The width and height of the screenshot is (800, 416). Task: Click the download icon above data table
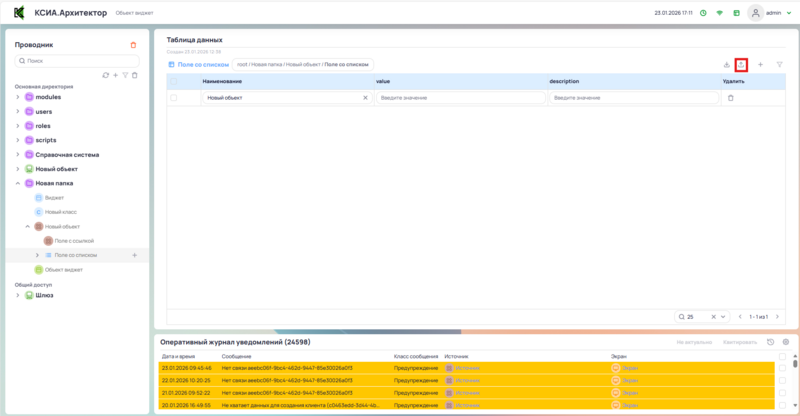coord(727,65)
